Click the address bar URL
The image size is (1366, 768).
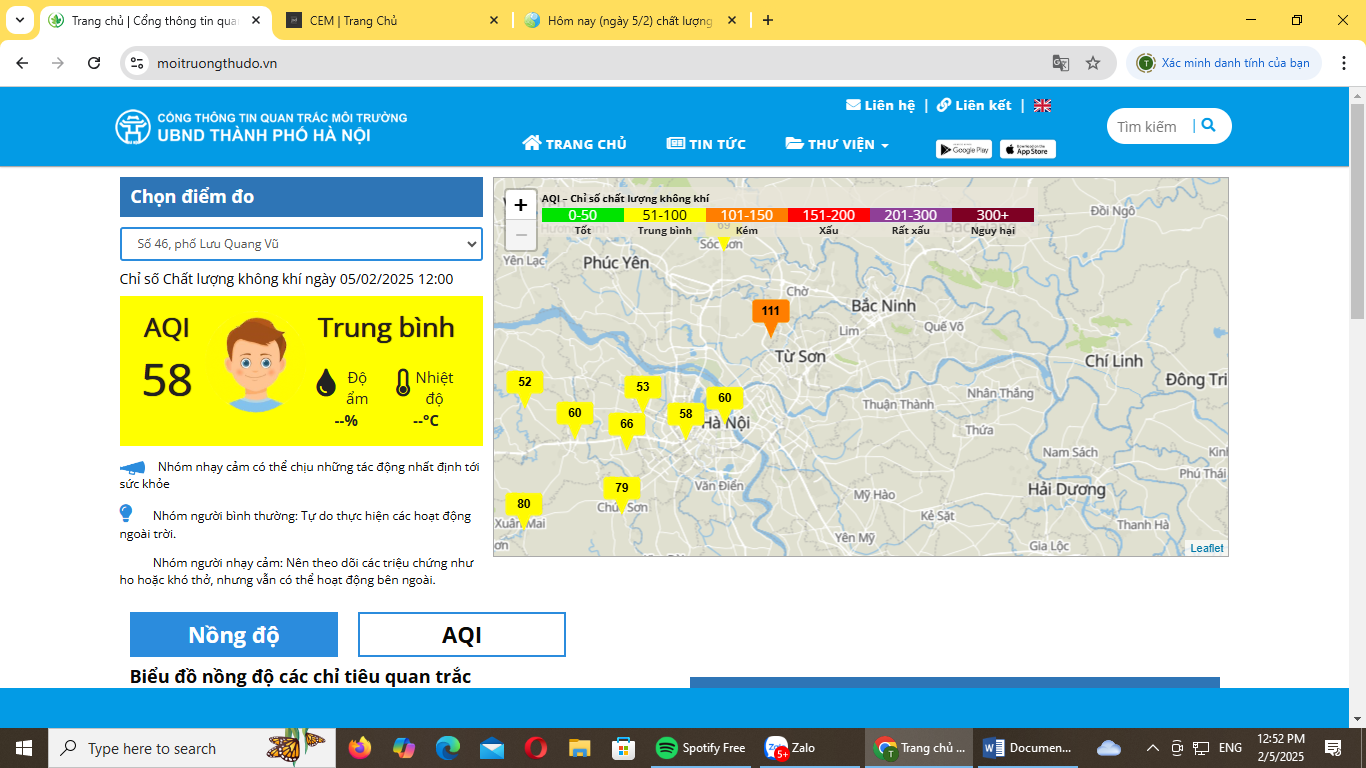217,63
